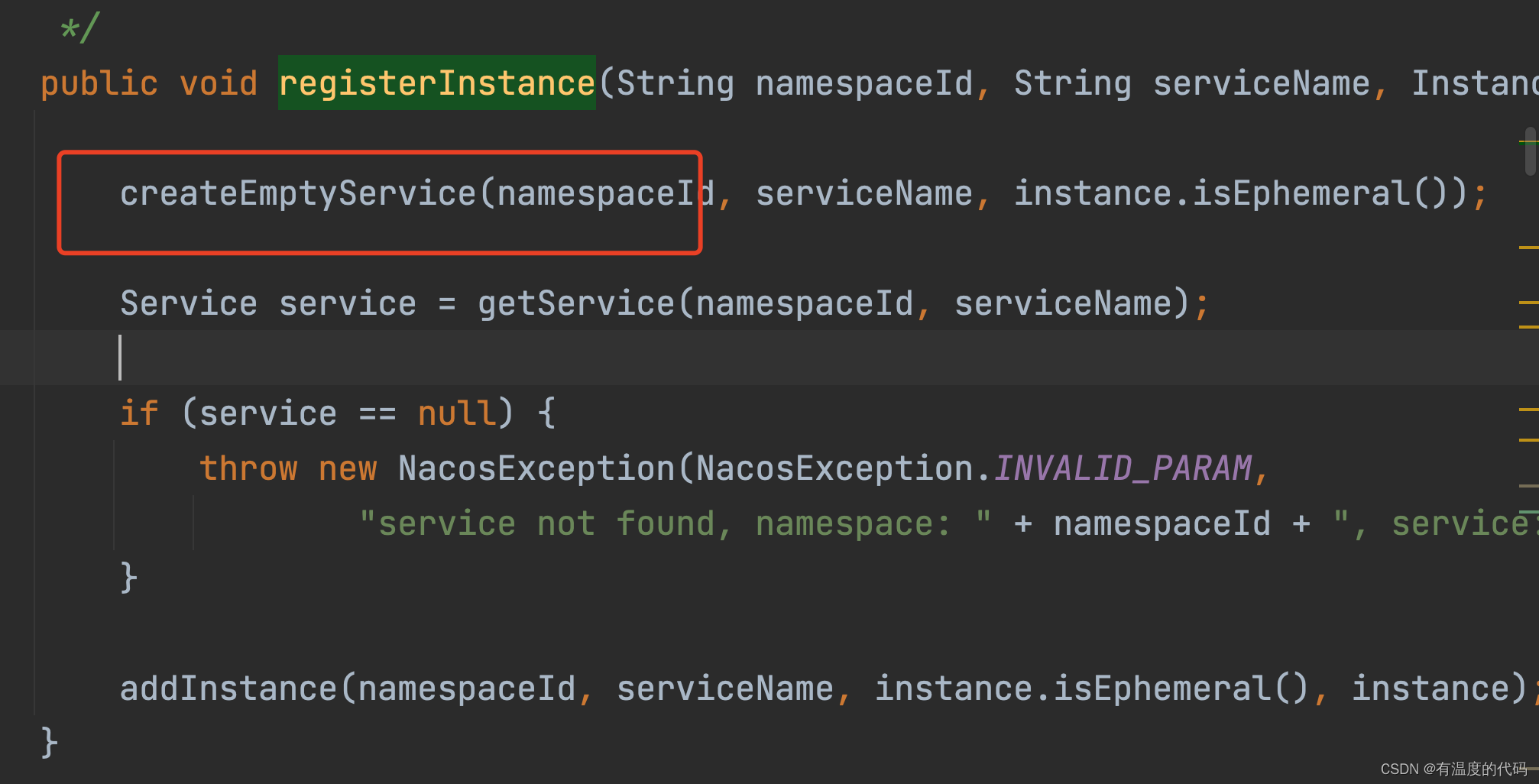Click the 'public' keyword in method signature

[99, 83]
